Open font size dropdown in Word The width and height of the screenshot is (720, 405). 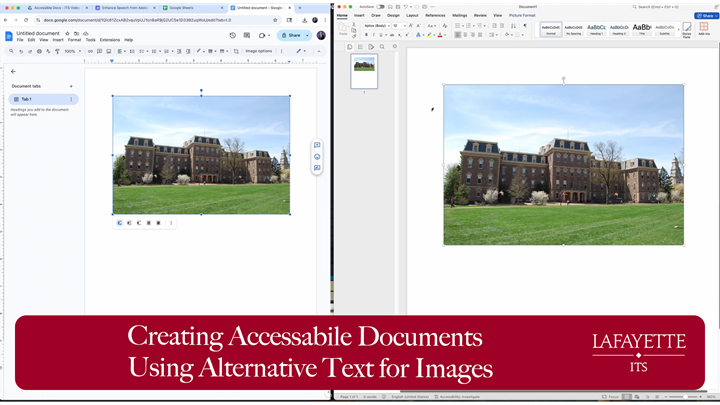pos(399,26)
